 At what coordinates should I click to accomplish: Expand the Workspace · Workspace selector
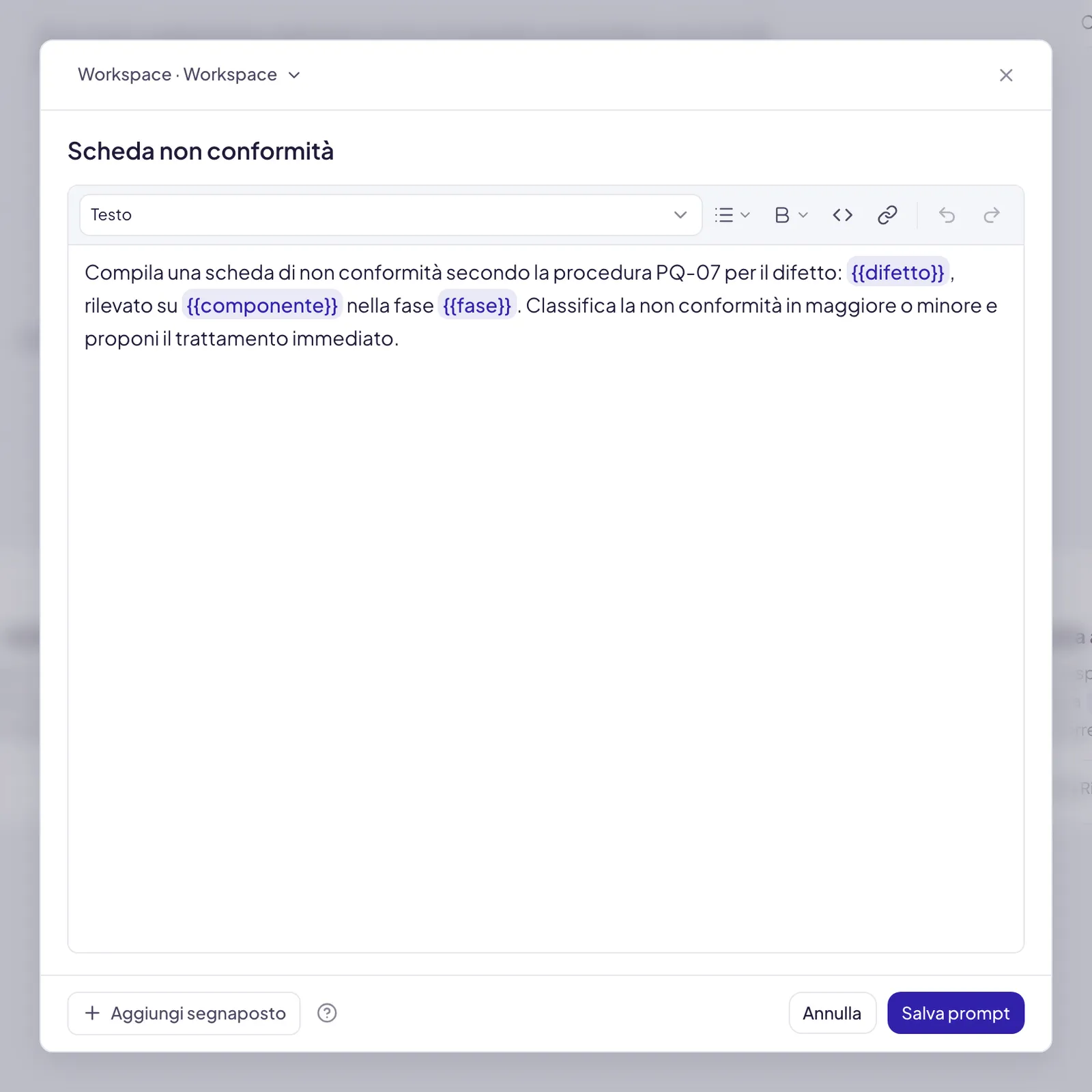tap(189, 74)
